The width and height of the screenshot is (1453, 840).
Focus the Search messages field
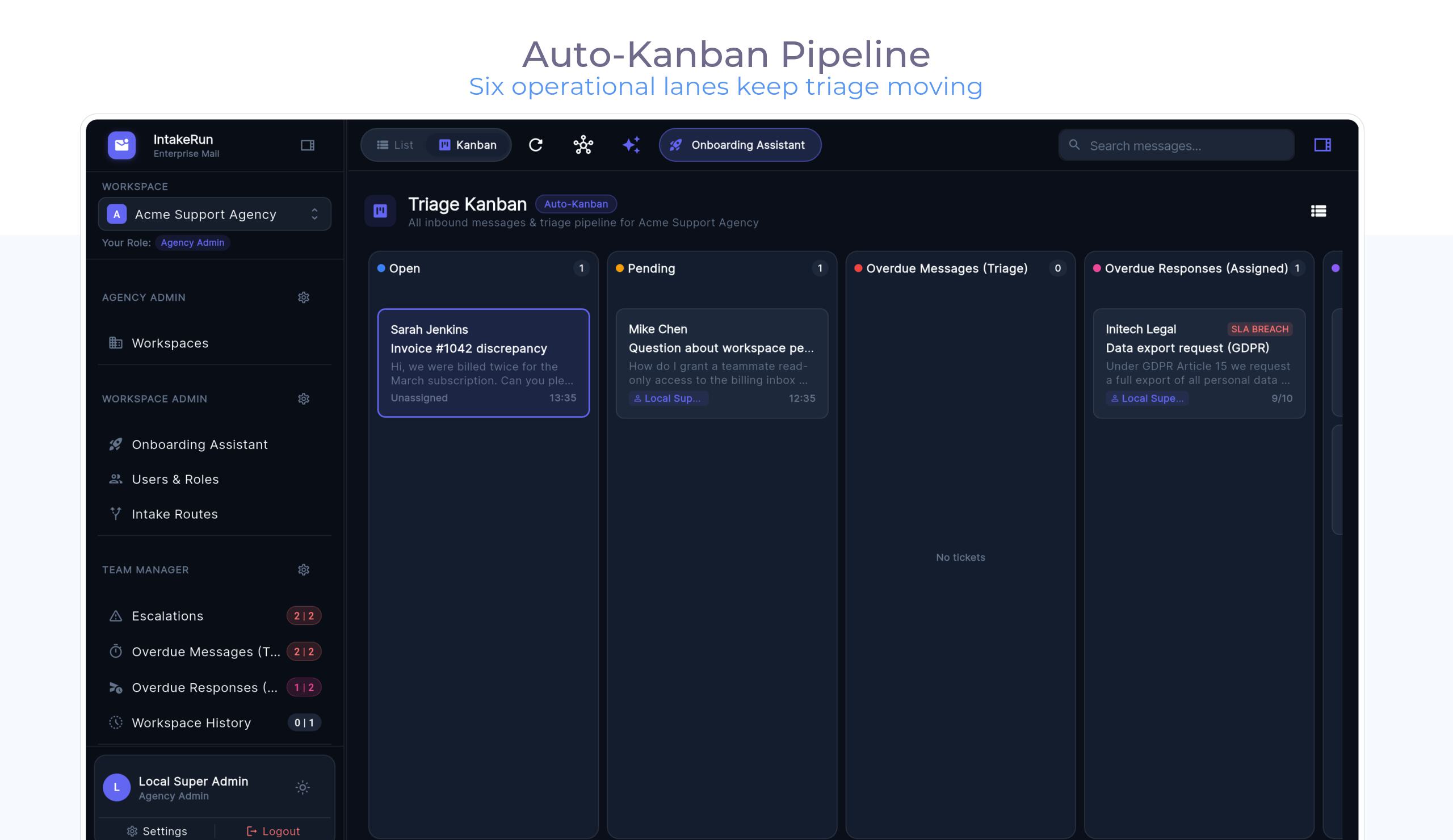click(1176, 145)
